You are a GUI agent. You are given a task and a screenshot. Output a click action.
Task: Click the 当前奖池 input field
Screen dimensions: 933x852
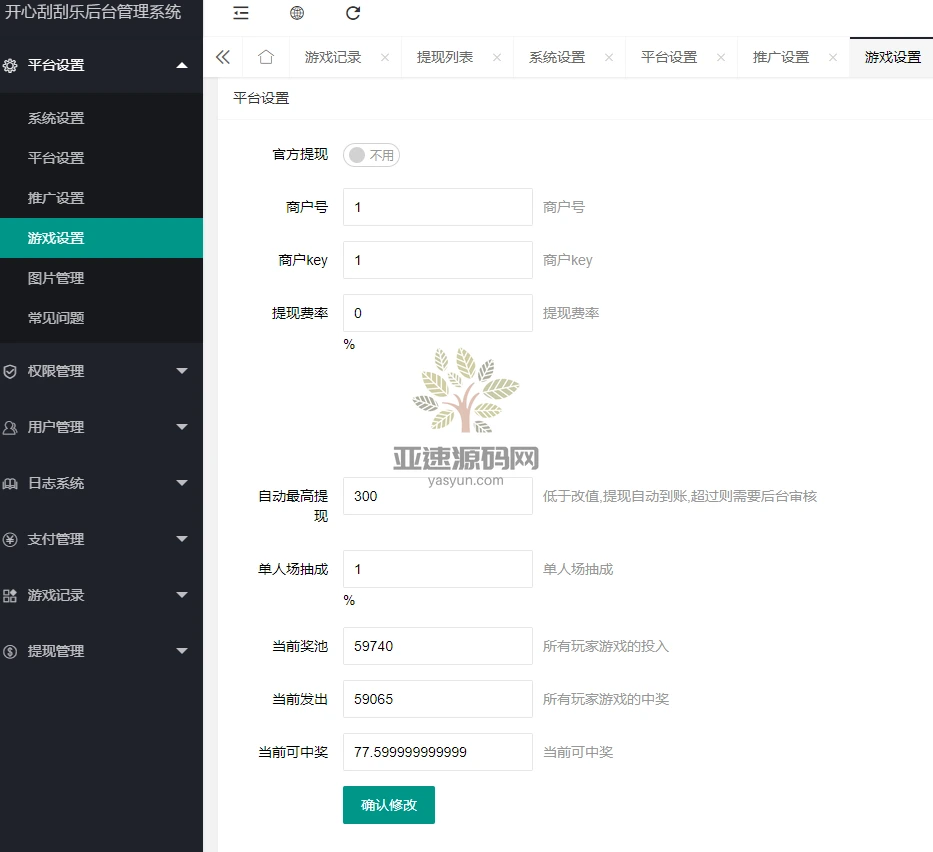(437, 645)
